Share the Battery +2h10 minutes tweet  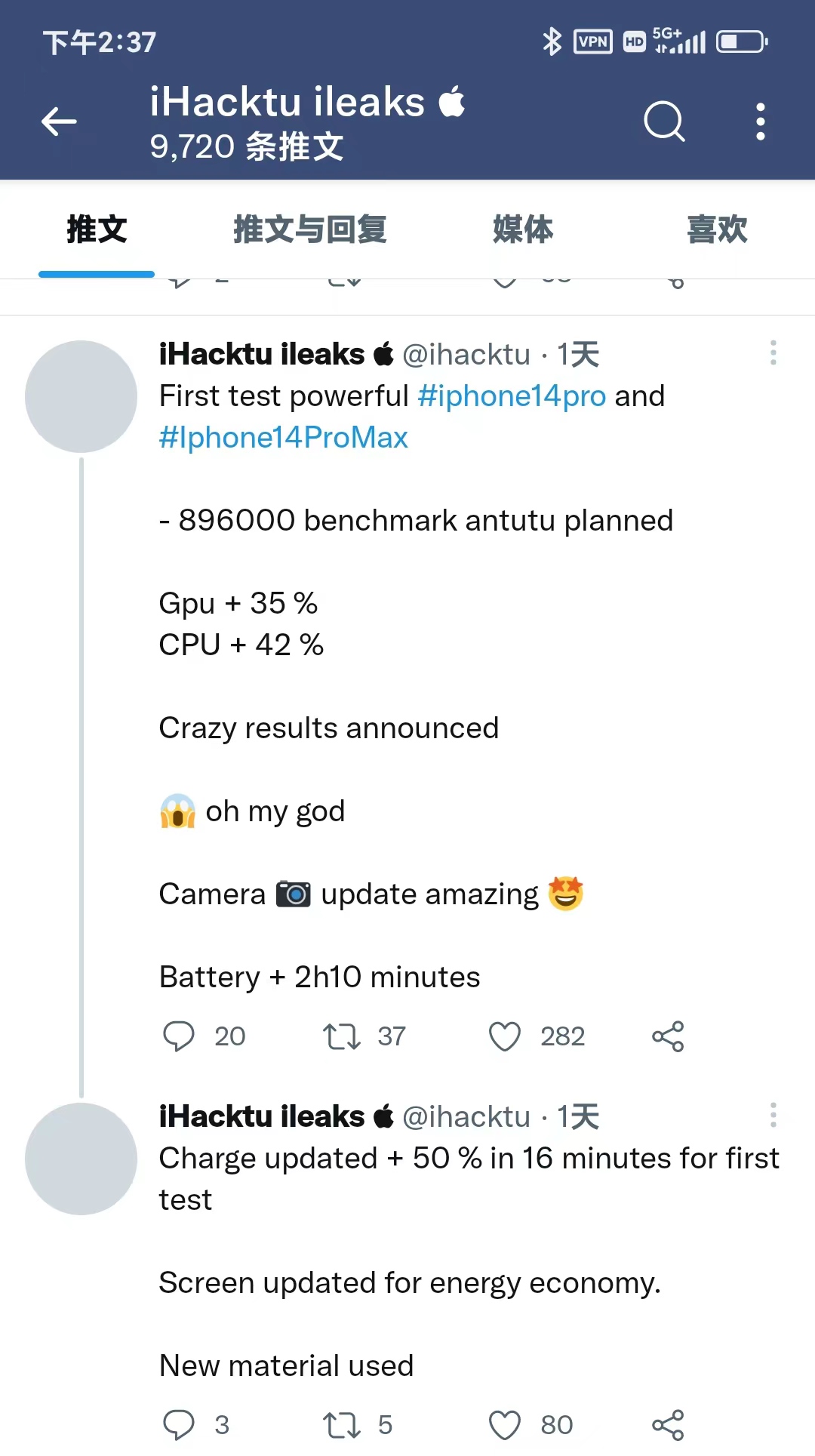click(x=668, y=1036)
